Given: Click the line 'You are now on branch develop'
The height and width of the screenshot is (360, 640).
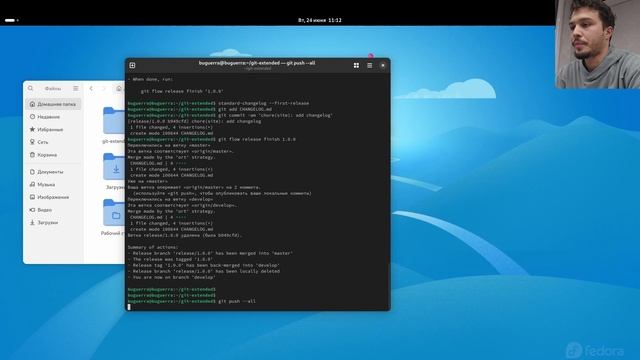Looking at the screenshot, I should (x=171, y=277).
